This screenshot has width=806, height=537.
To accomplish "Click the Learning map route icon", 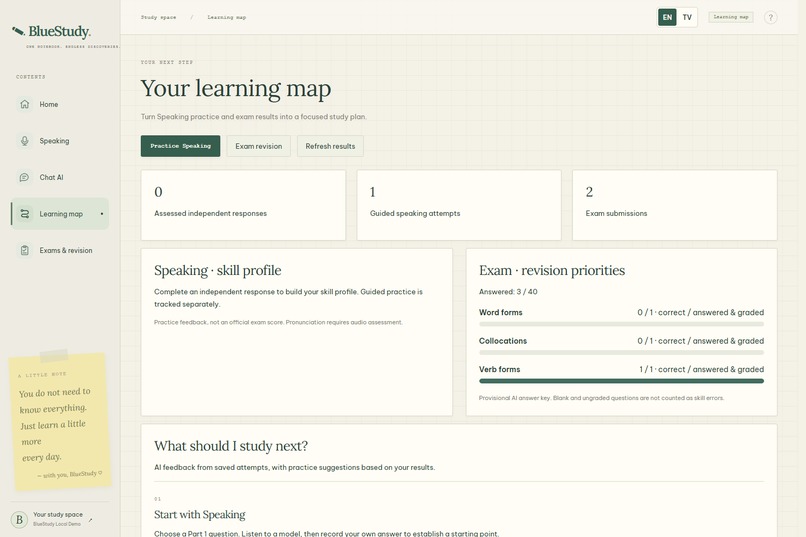I will coord(24,214).
